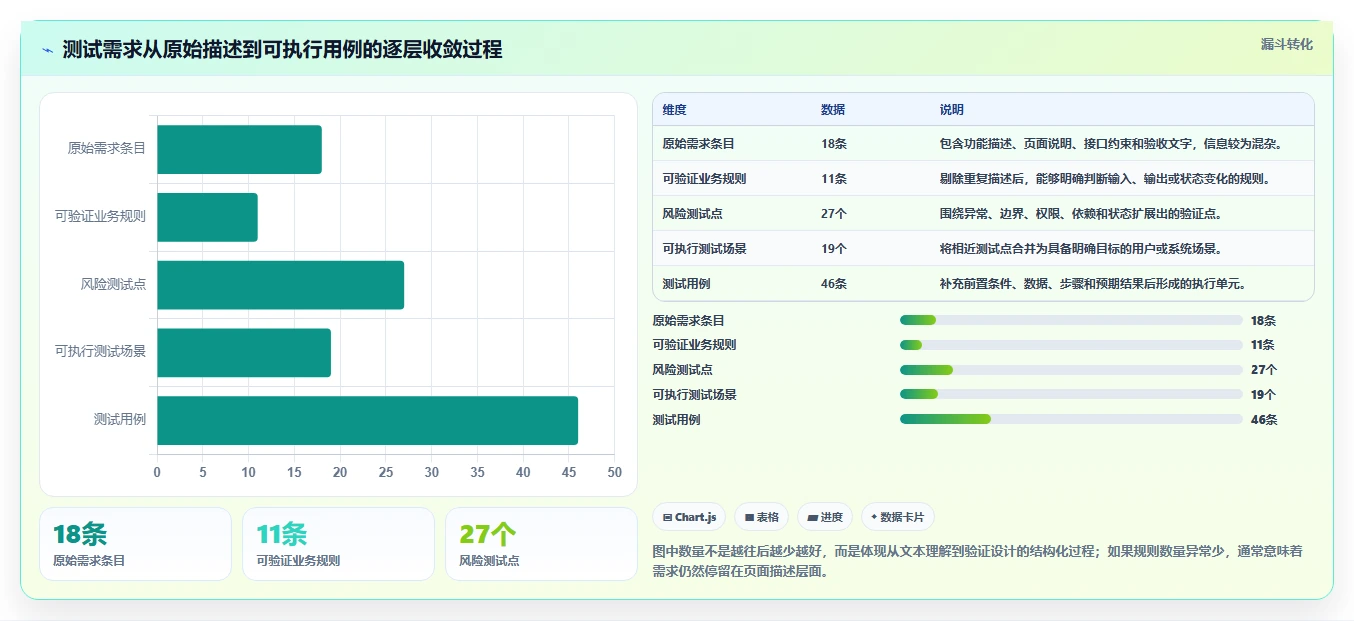Click the 测试用例 progress bar
Viewport: 1354px width, 621px height.
(1071, 419)
